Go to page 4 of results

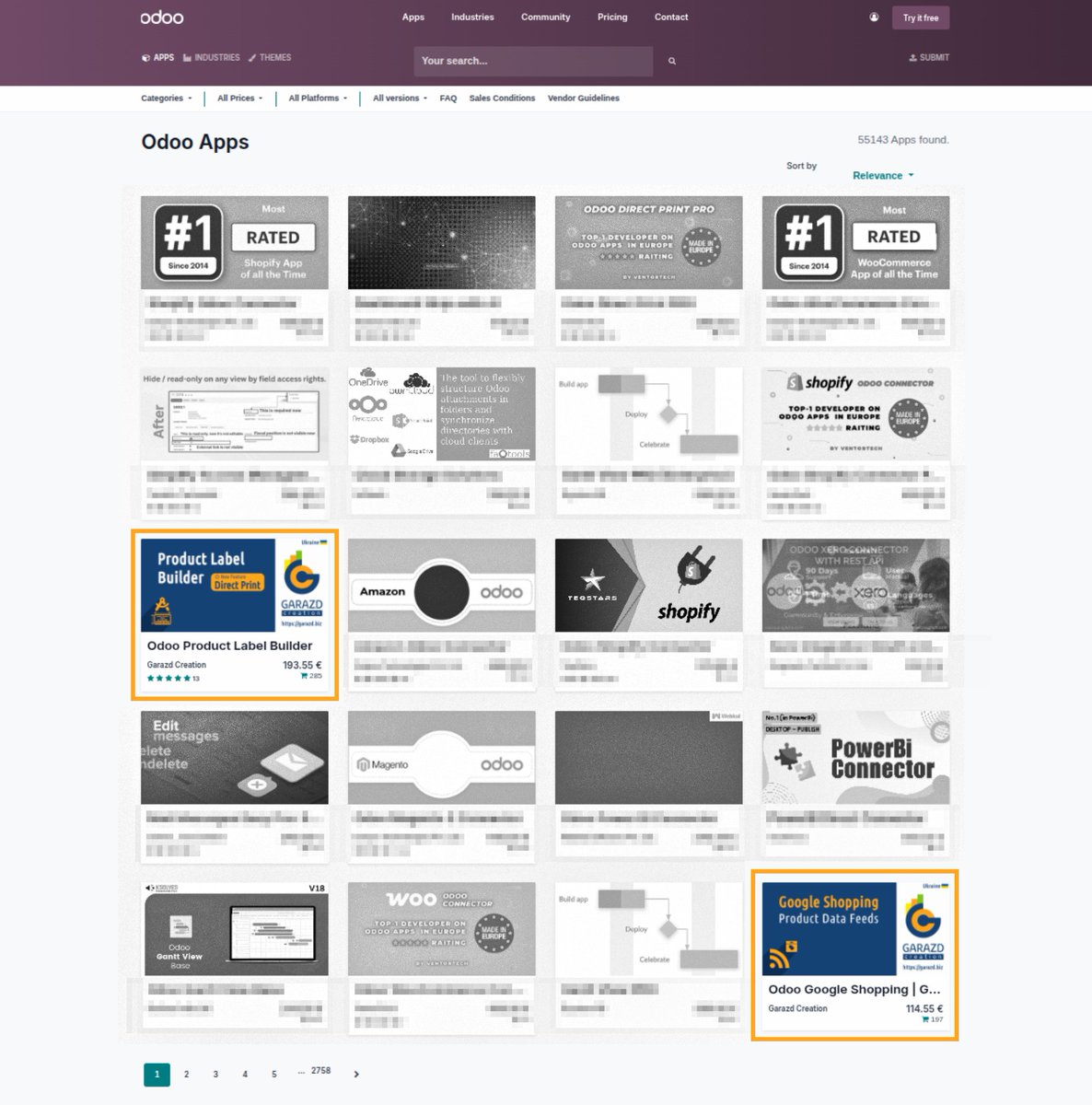point(245,1074)
